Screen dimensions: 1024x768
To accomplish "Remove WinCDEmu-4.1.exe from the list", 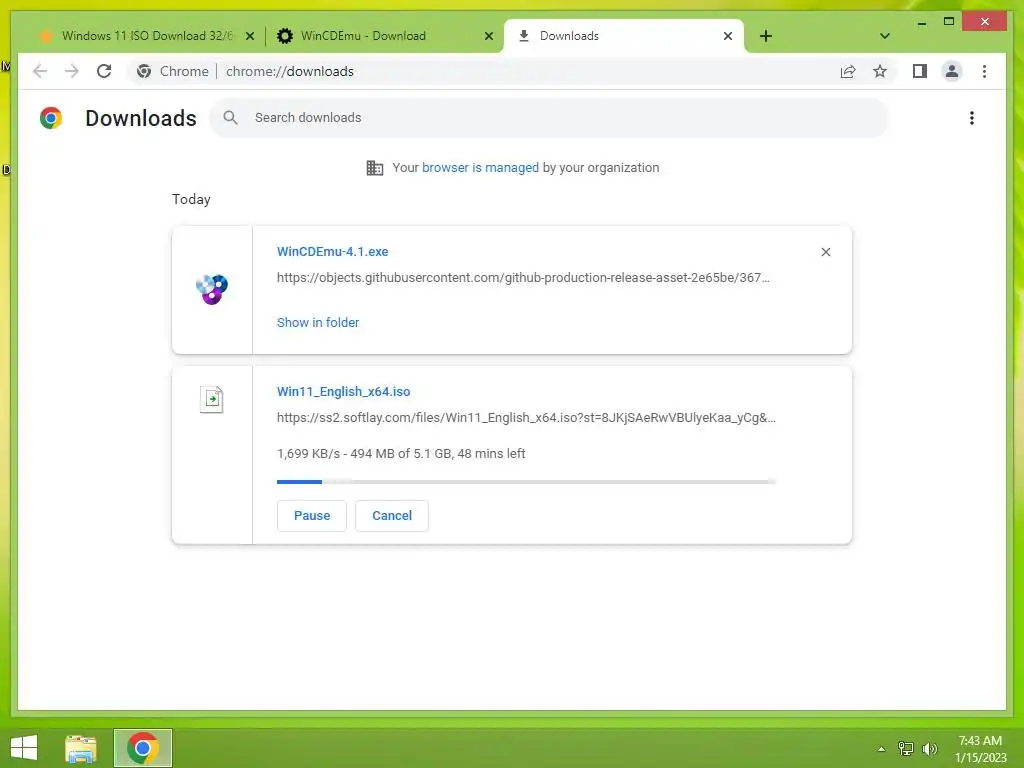I will coord(825,252).
